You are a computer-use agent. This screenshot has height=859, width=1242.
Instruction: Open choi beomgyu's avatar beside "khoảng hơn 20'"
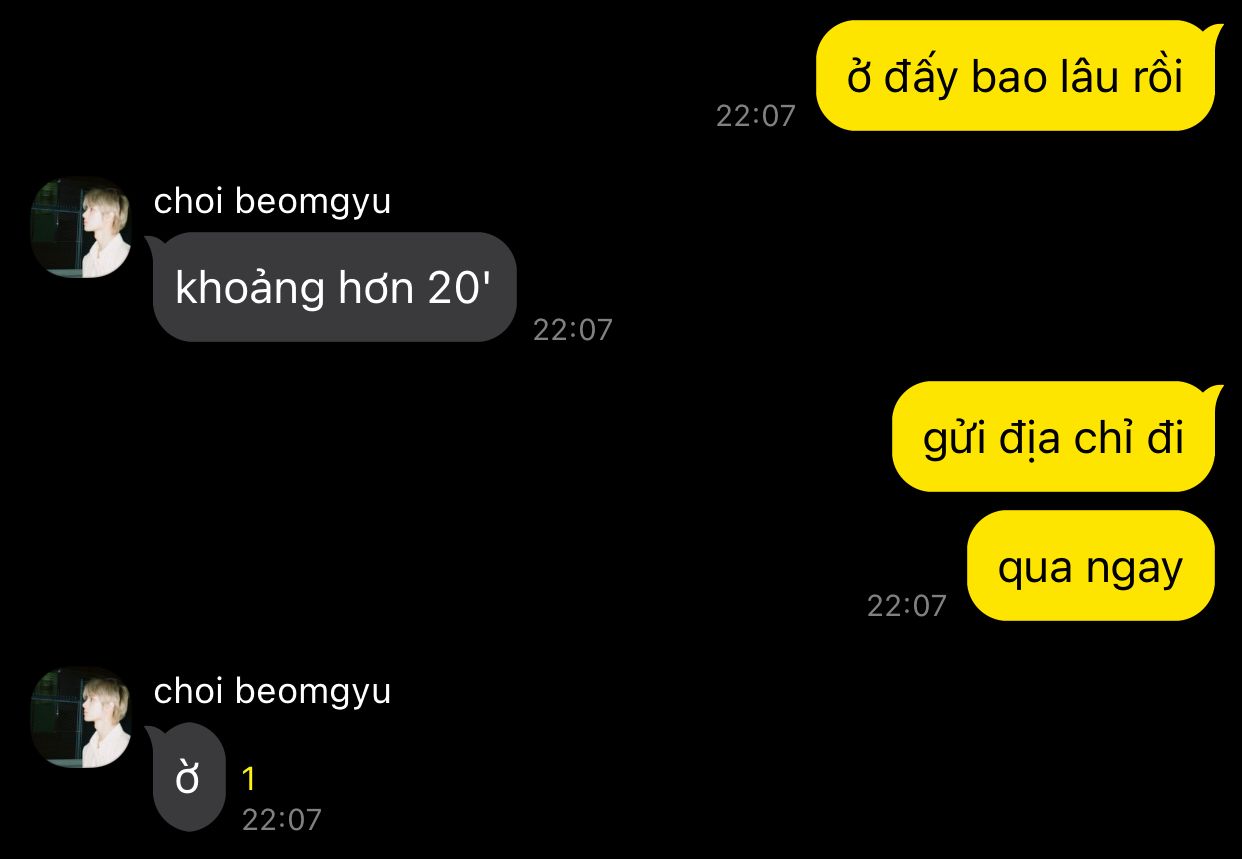(x=81, y=227)
